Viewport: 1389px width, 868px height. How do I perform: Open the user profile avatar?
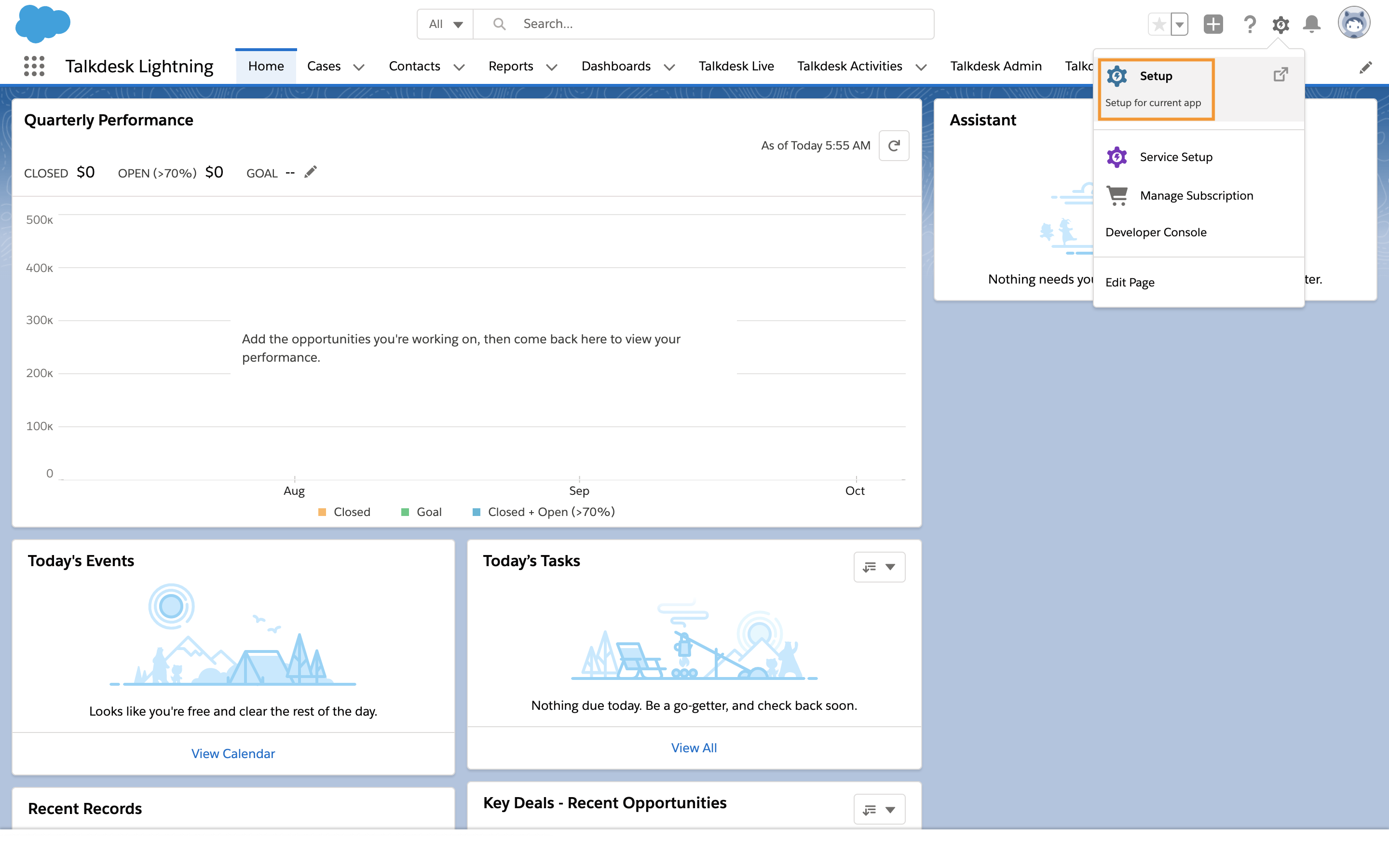click(1354, 23)
